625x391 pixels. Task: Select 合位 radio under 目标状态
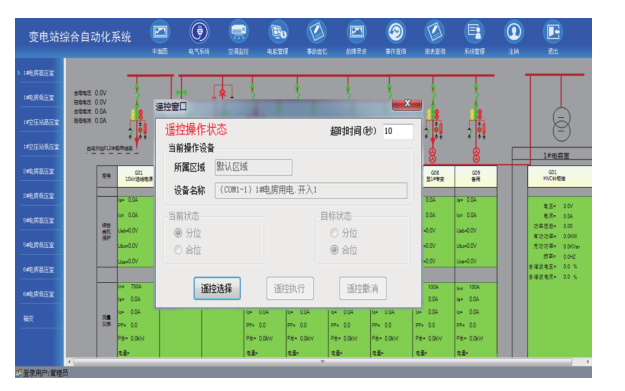click(x=334, y=250)
